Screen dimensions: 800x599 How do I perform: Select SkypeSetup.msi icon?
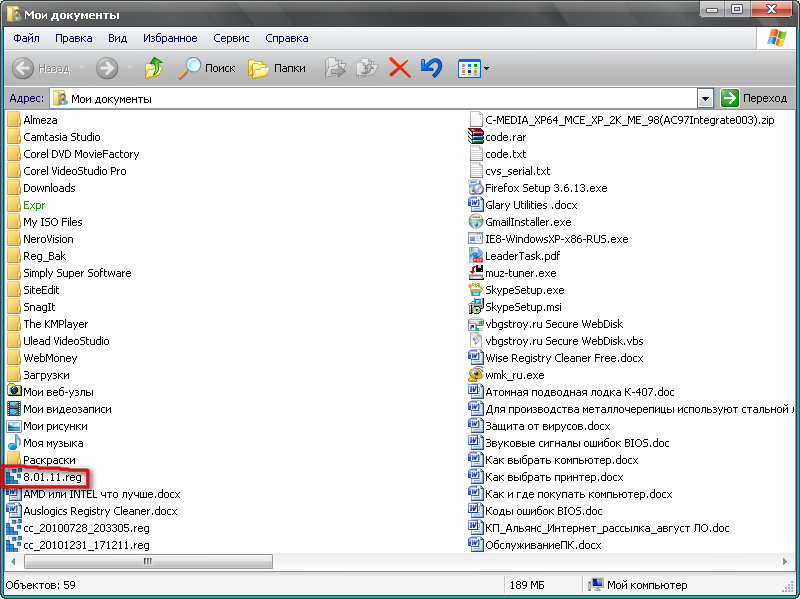click(x=476, y=306)
